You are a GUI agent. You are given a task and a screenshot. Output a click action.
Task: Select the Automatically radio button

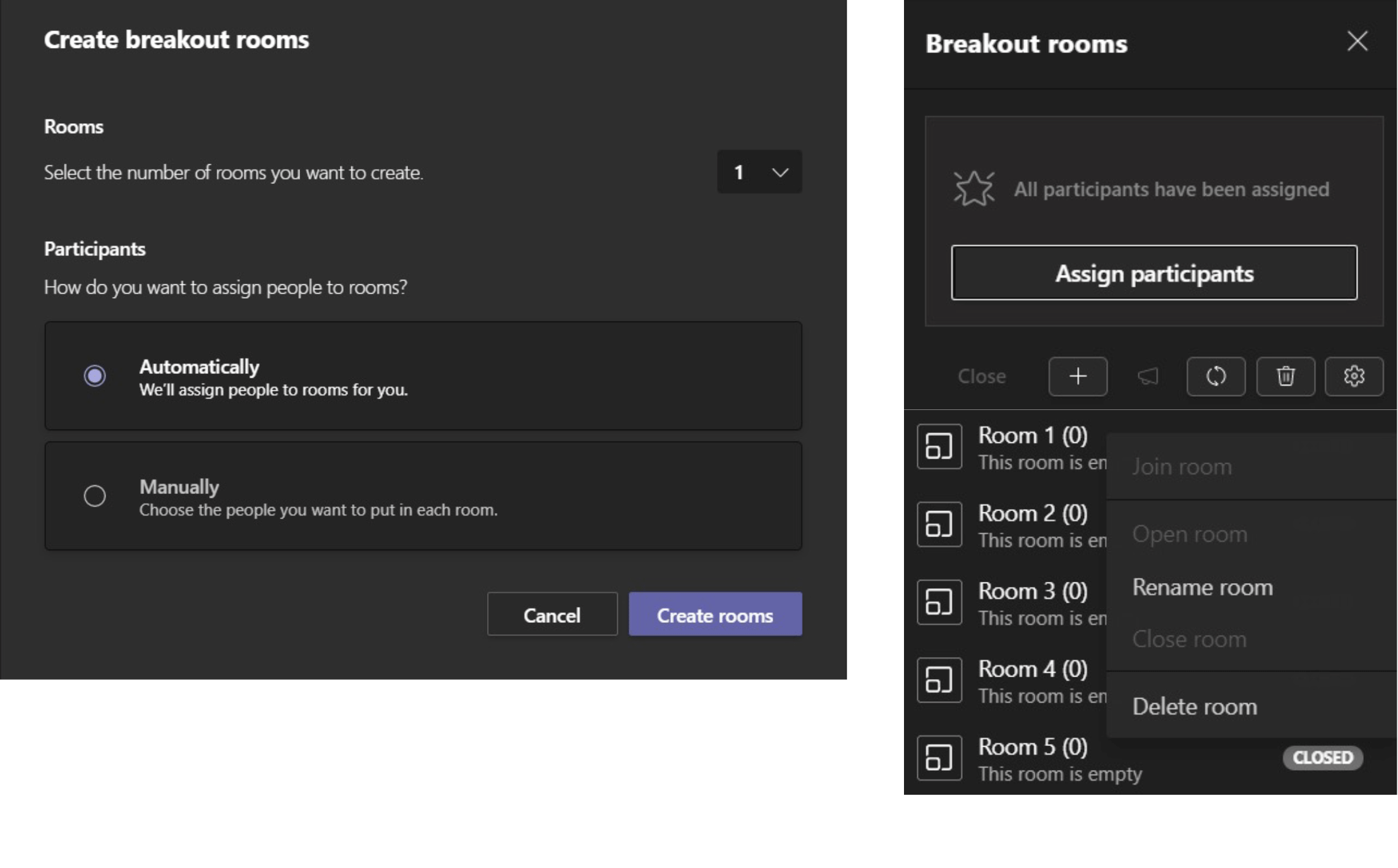(x=95, y=376)
